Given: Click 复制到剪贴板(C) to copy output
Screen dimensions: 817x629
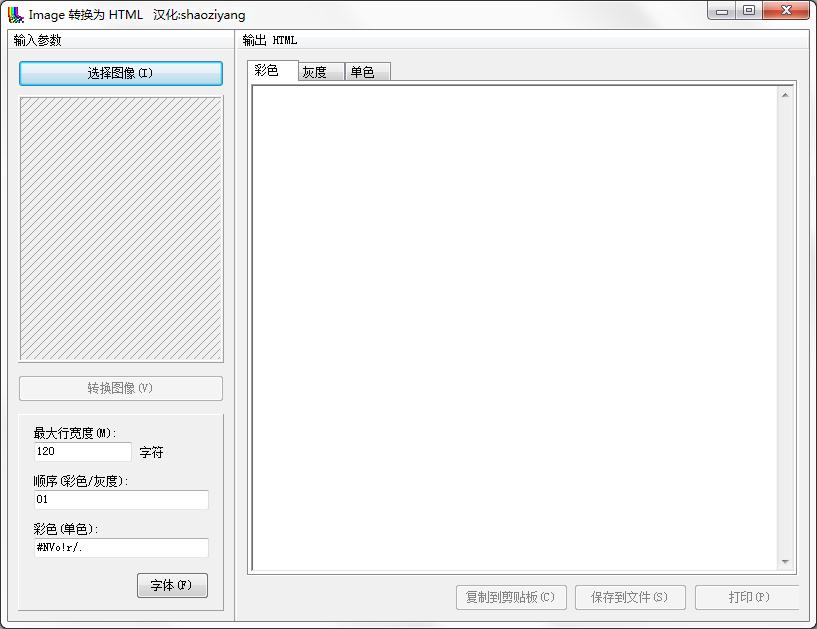Looking at the screenshot, I should coord(510,597).
